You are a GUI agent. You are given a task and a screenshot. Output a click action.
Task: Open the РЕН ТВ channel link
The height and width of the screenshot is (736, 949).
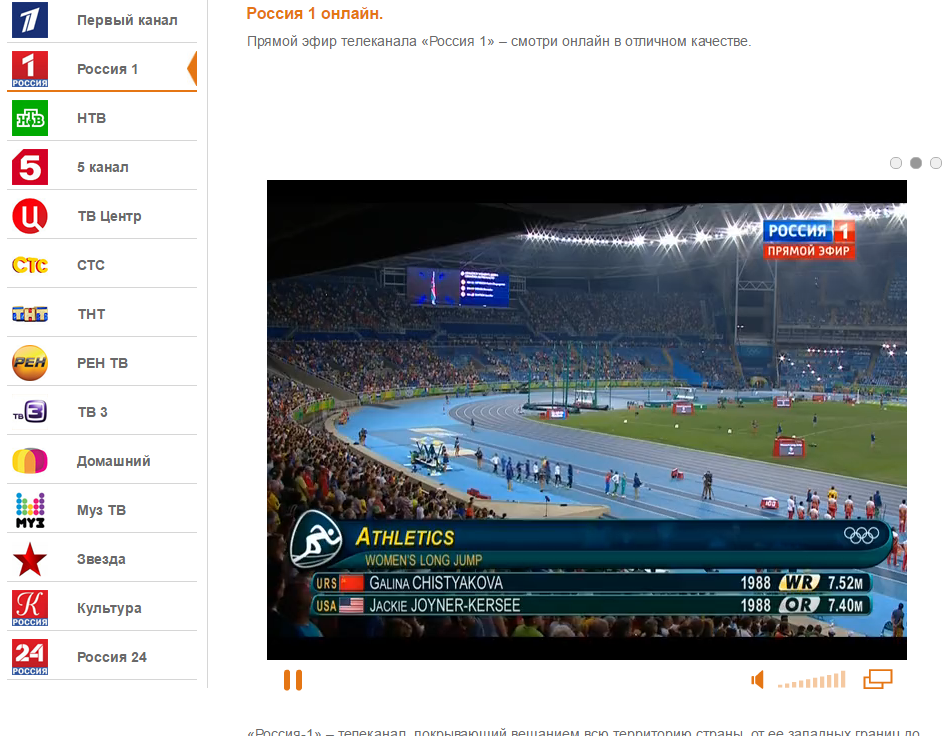tap(102, 363)
